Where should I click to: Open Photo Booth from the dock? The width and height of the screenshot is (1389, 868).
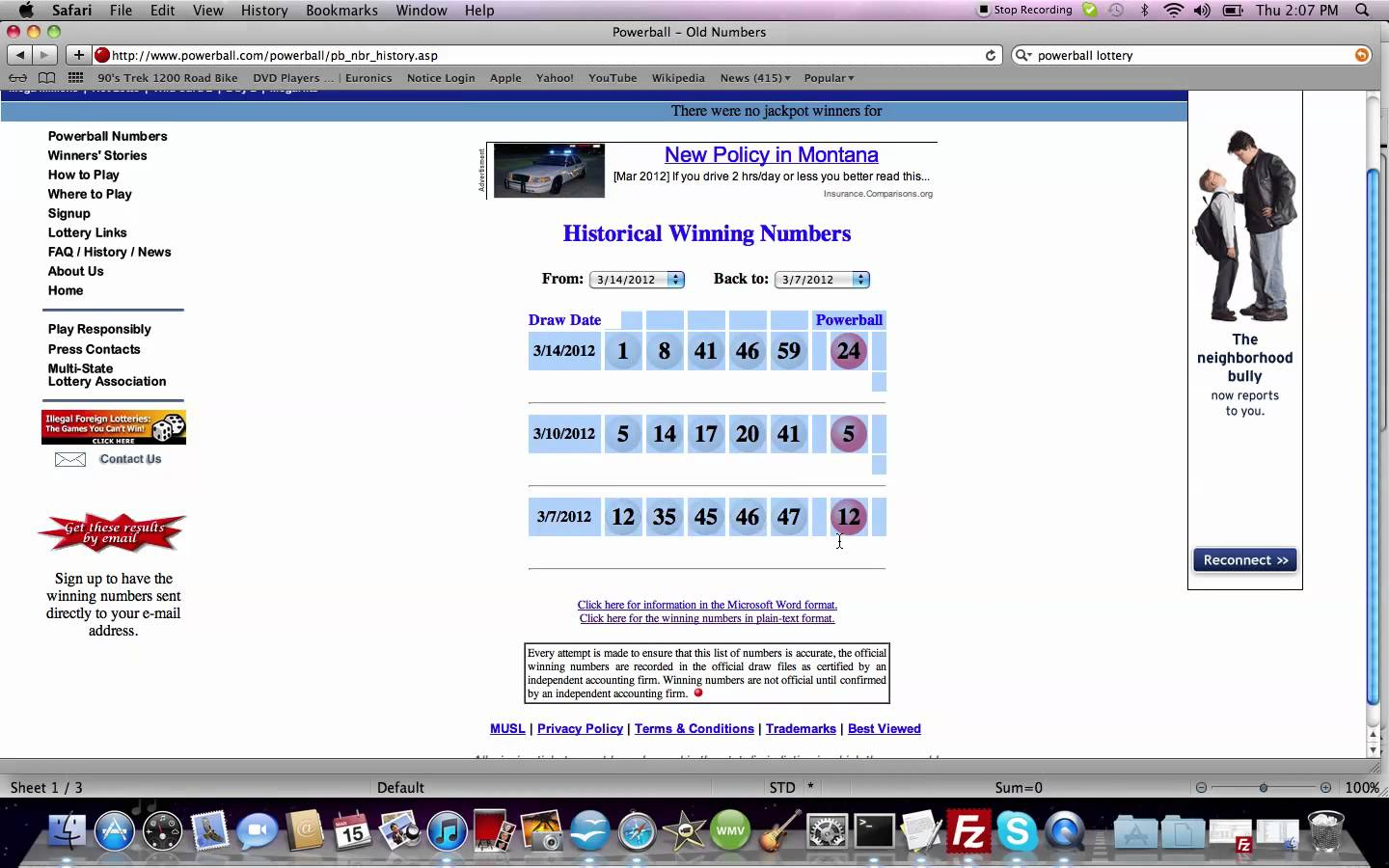494,830
